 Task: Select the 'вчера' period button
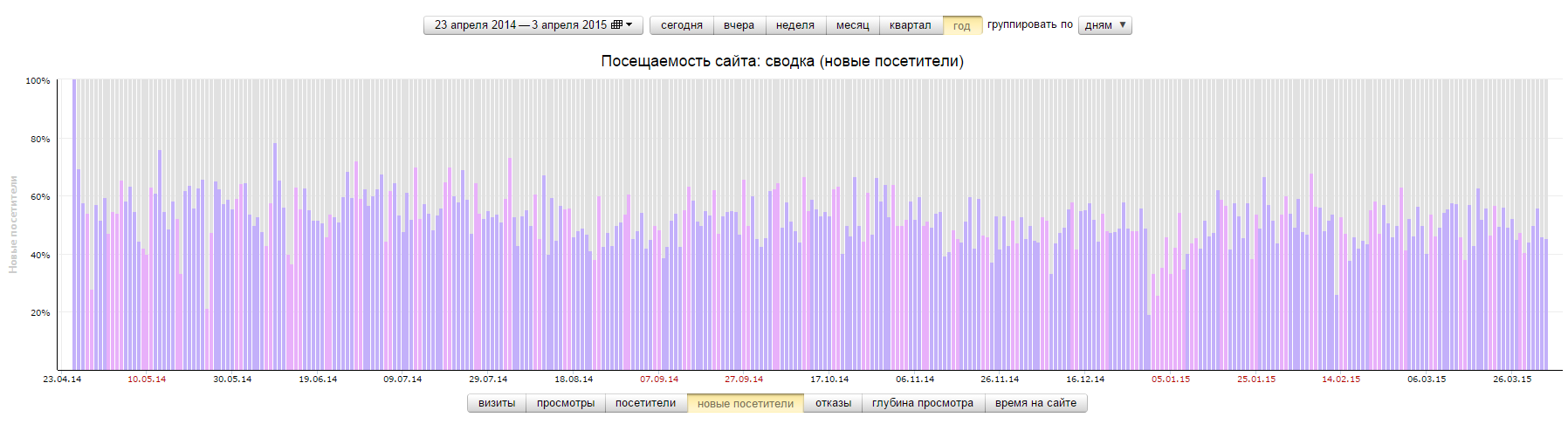point(739,25)
